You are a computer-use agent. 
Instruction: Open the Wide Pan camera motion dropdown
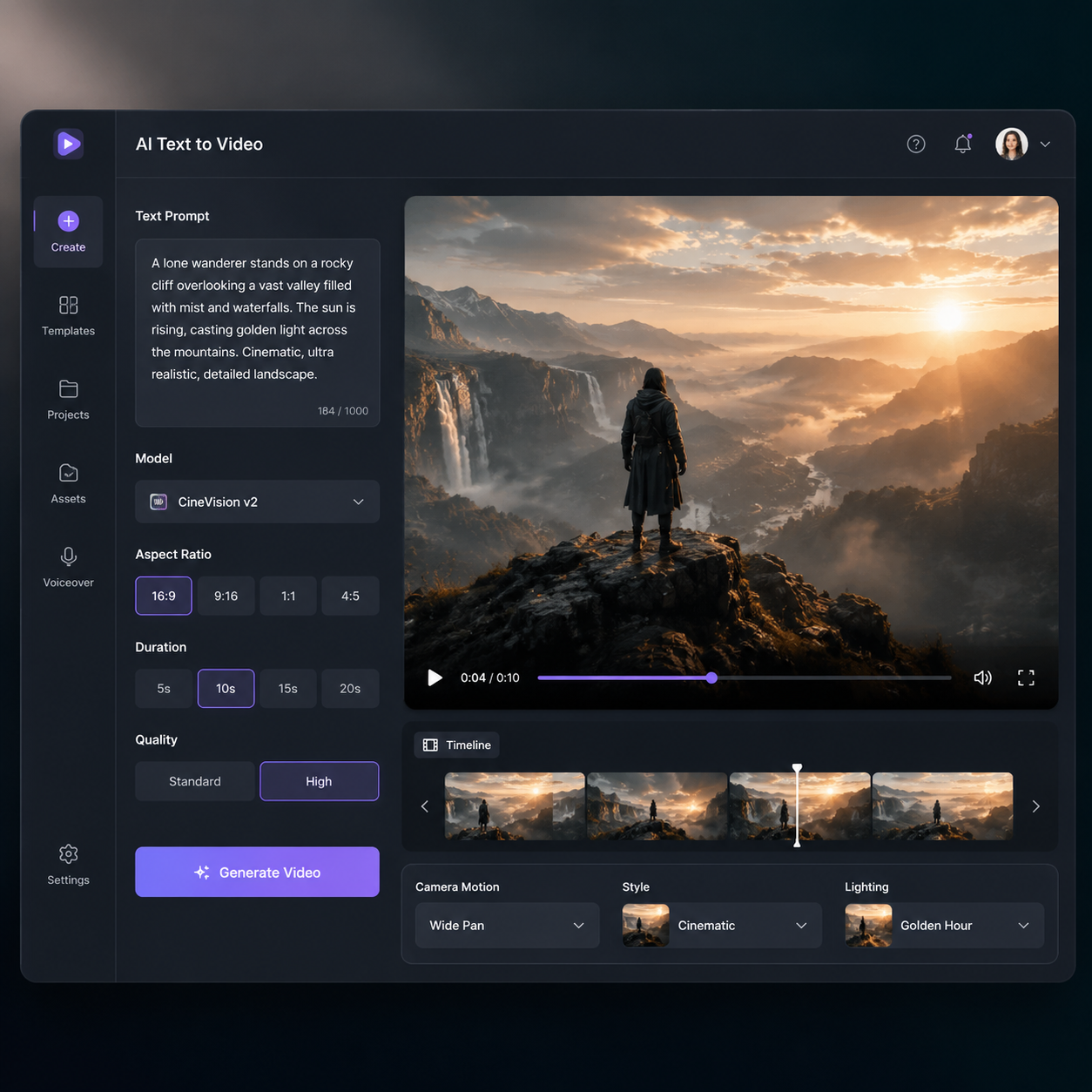[507, 925]
